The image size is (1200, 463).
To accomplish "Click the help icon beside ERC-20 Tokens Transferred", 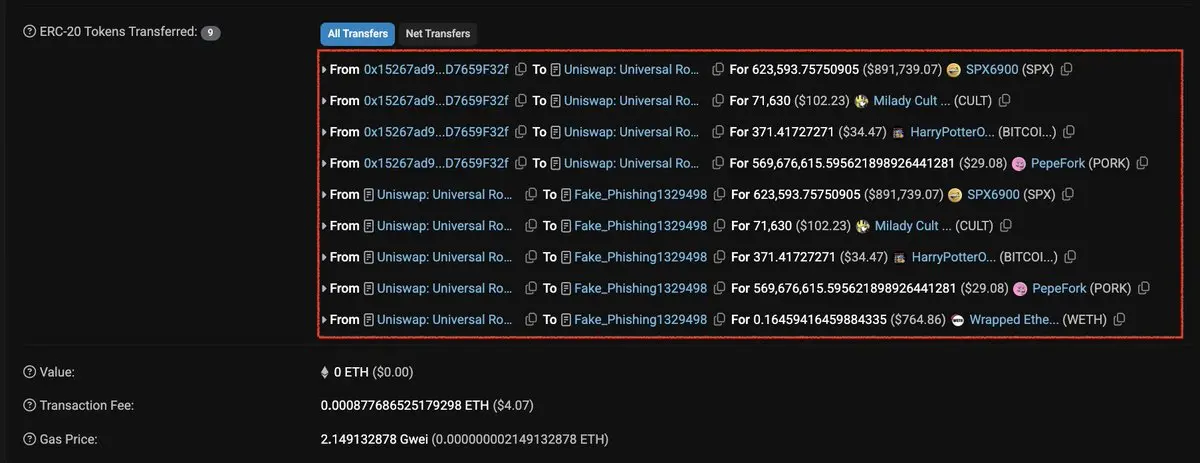I will (29, 32).
